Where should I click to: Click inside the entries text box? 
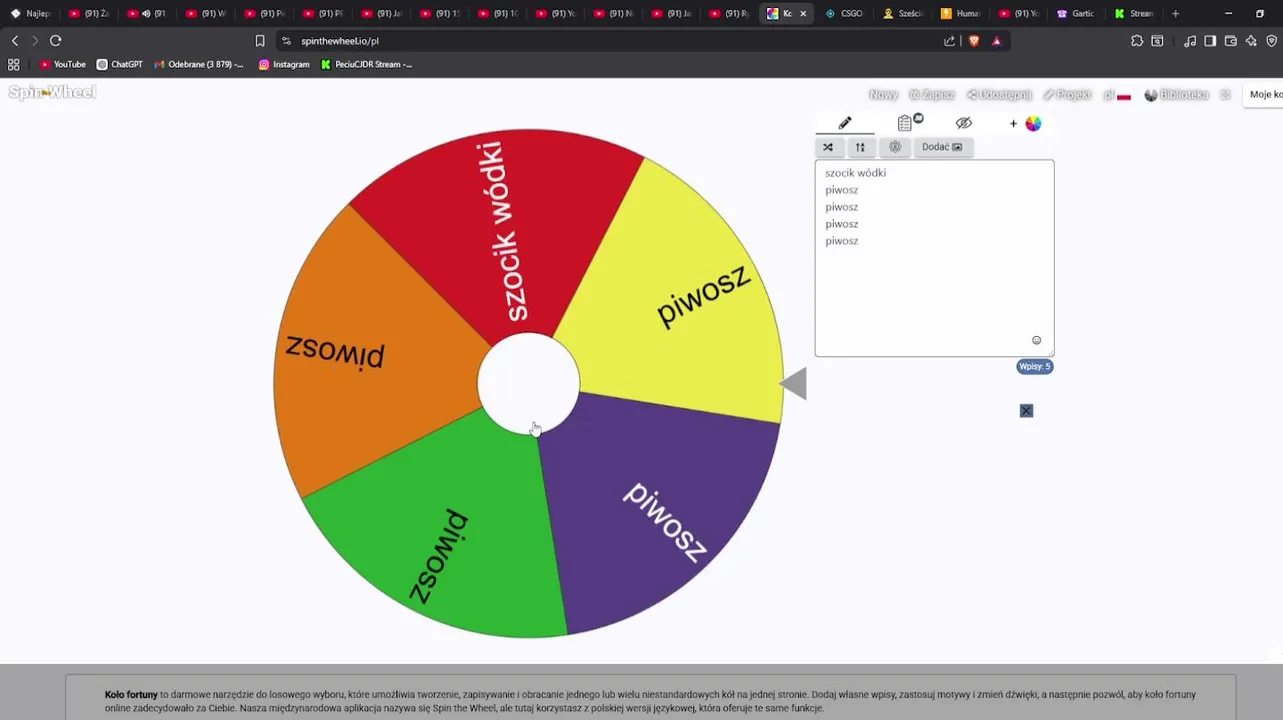(934, 258)
